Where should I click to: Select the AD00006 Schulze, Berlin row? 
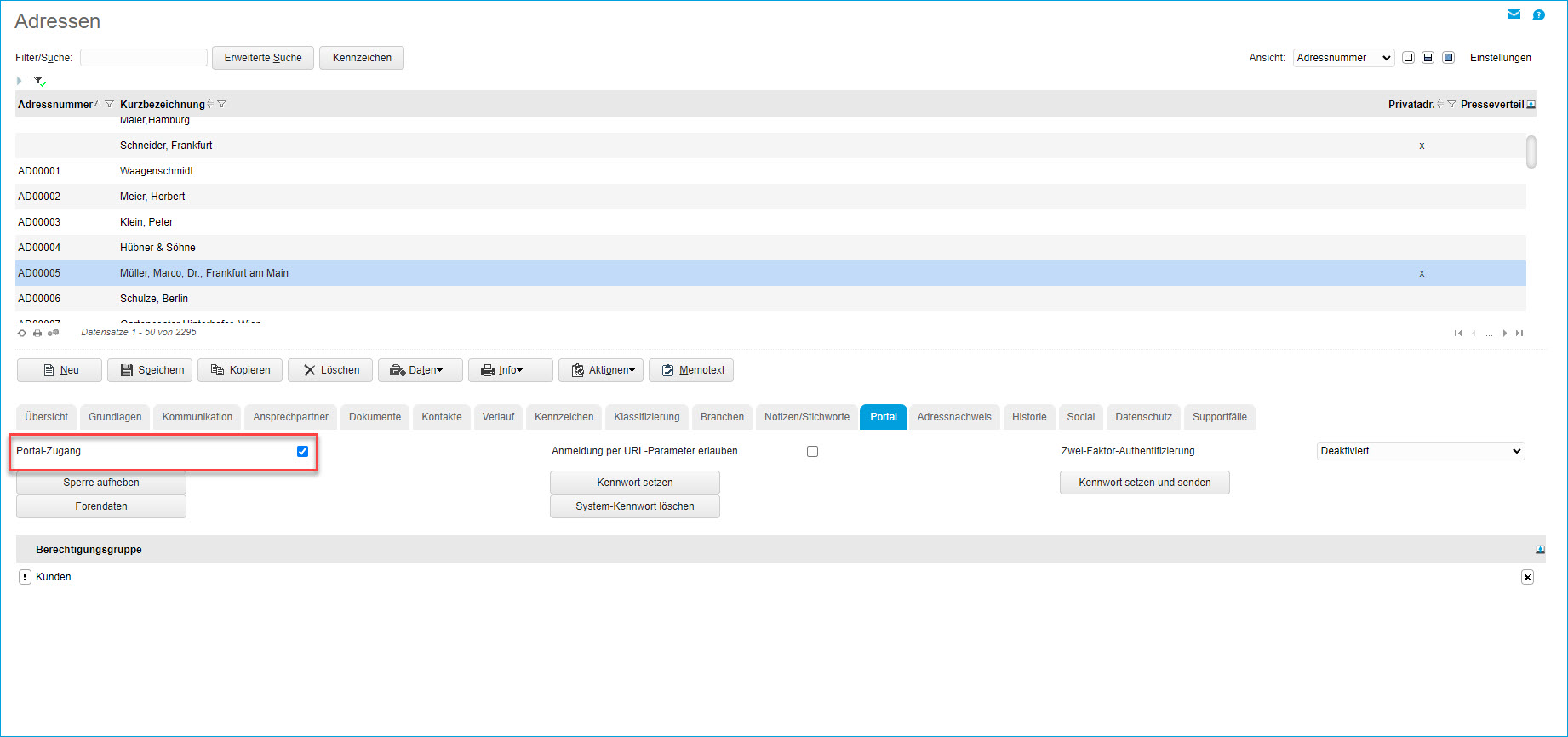[x=770, y=299]
